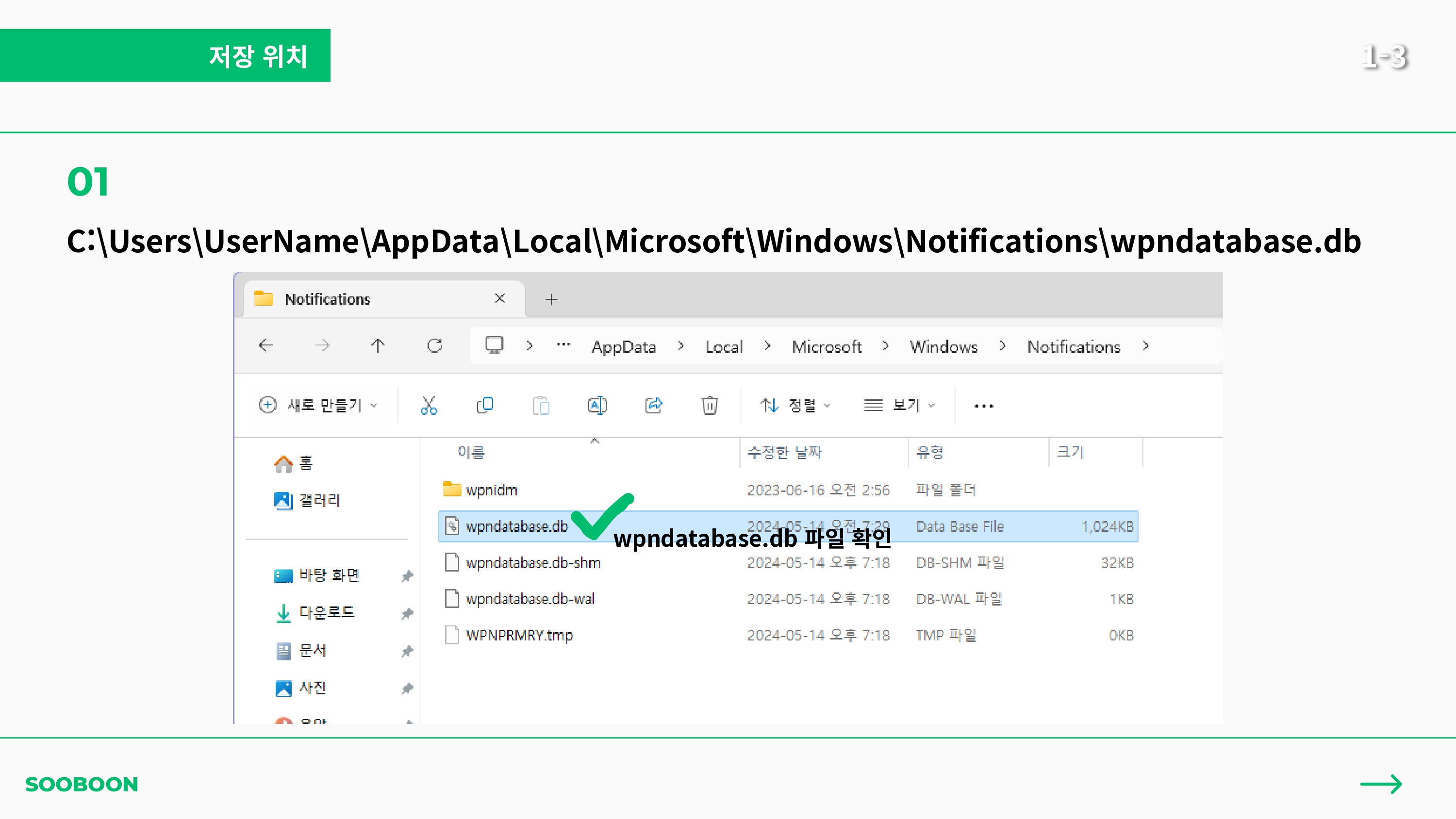Click the Rename icon in toolbar
Viewport: 1456px width, 819px height.
(597, 405)
